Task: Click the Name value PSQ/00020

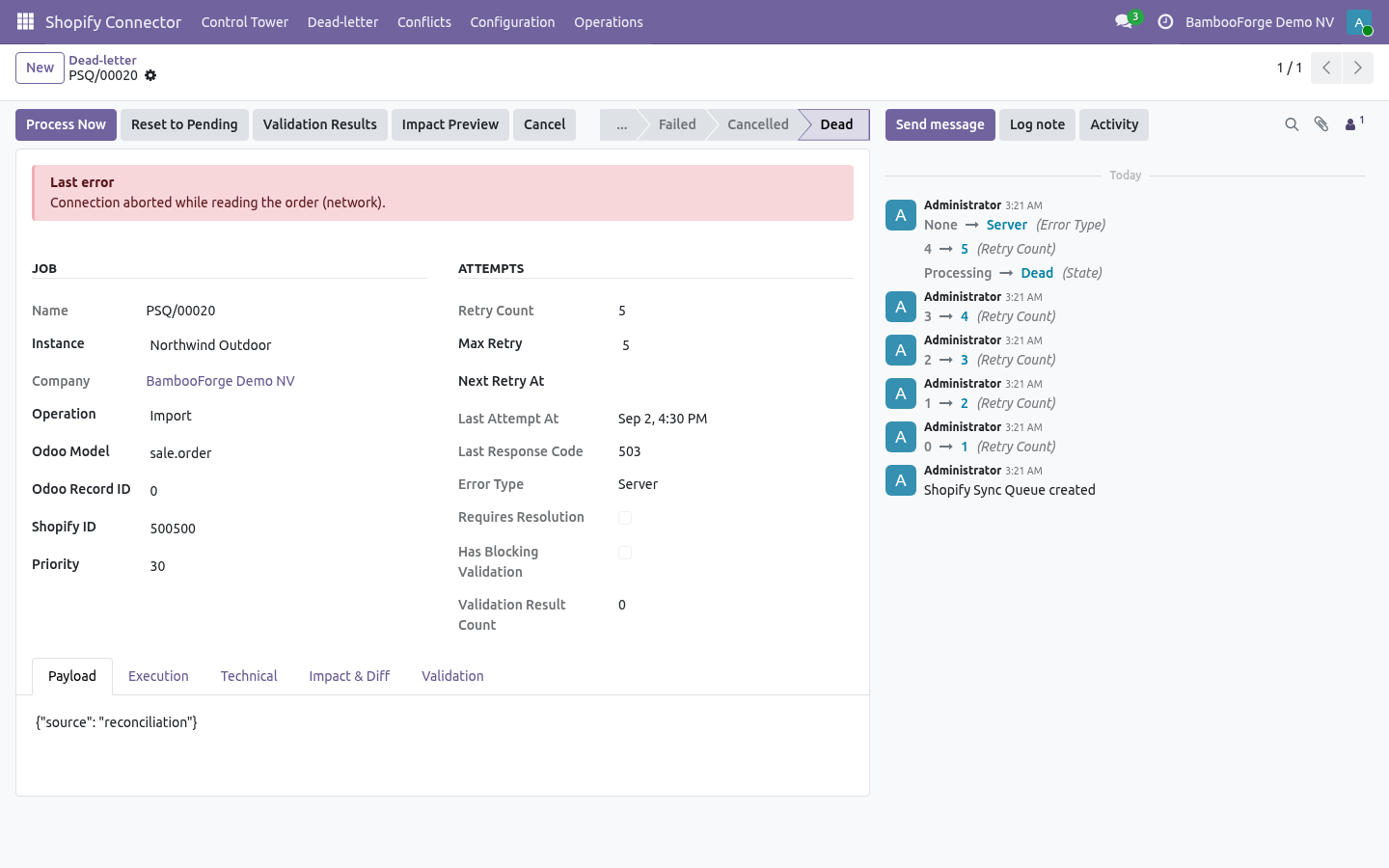Action: (x=180, y=311)
